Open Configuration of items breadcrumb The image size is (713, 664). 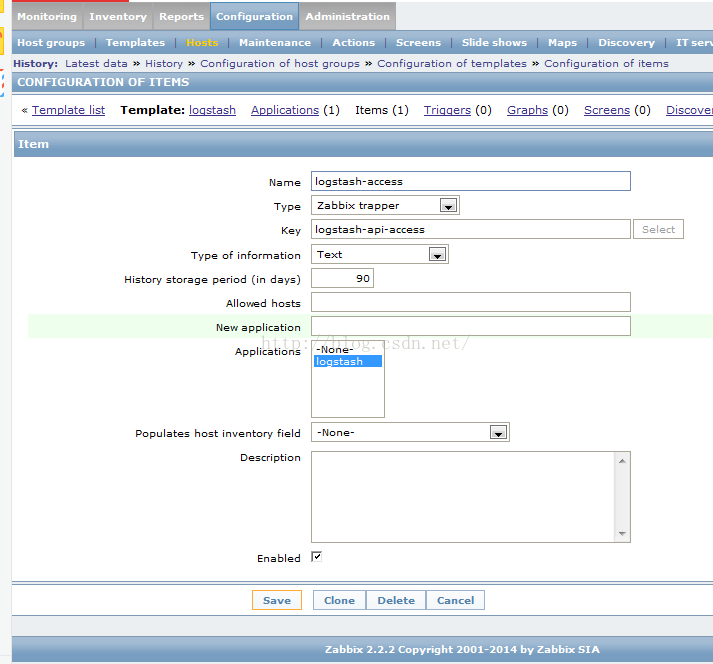(606, 63)
